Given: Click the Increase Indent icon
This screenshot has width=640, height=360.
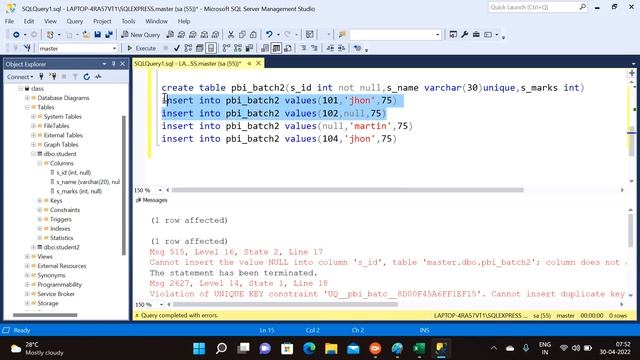Looking at the screenshot, I should [x=341, y=48].
